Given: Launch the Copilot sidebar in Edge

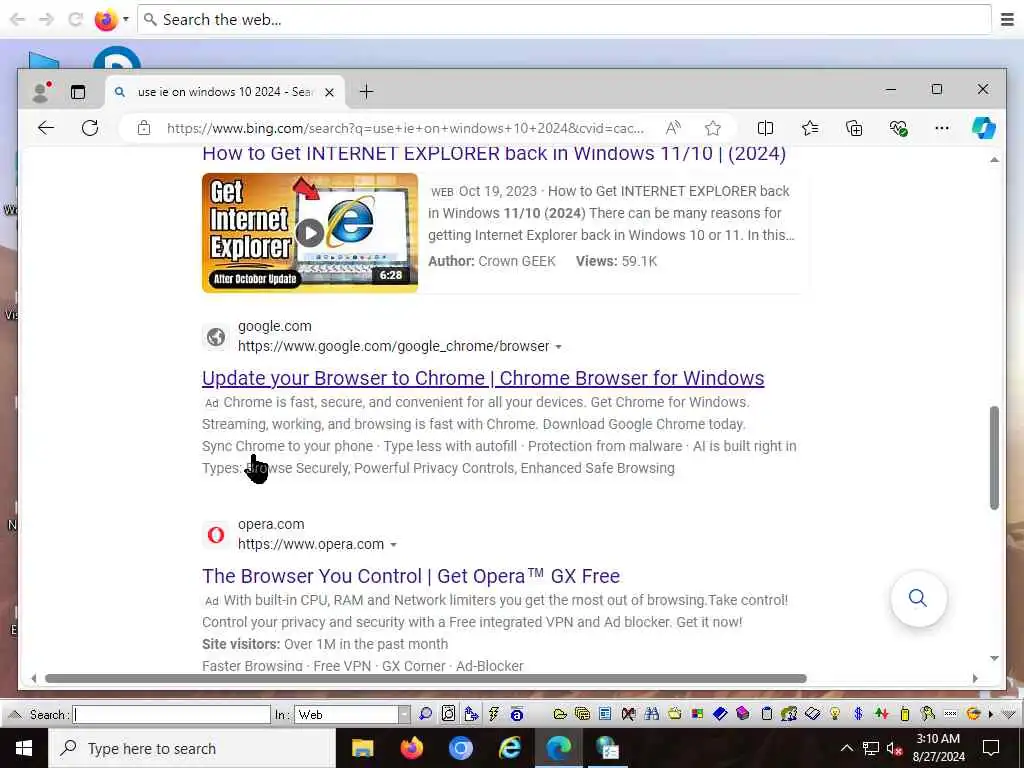Looking at the screenshot, I should point(984,128).
